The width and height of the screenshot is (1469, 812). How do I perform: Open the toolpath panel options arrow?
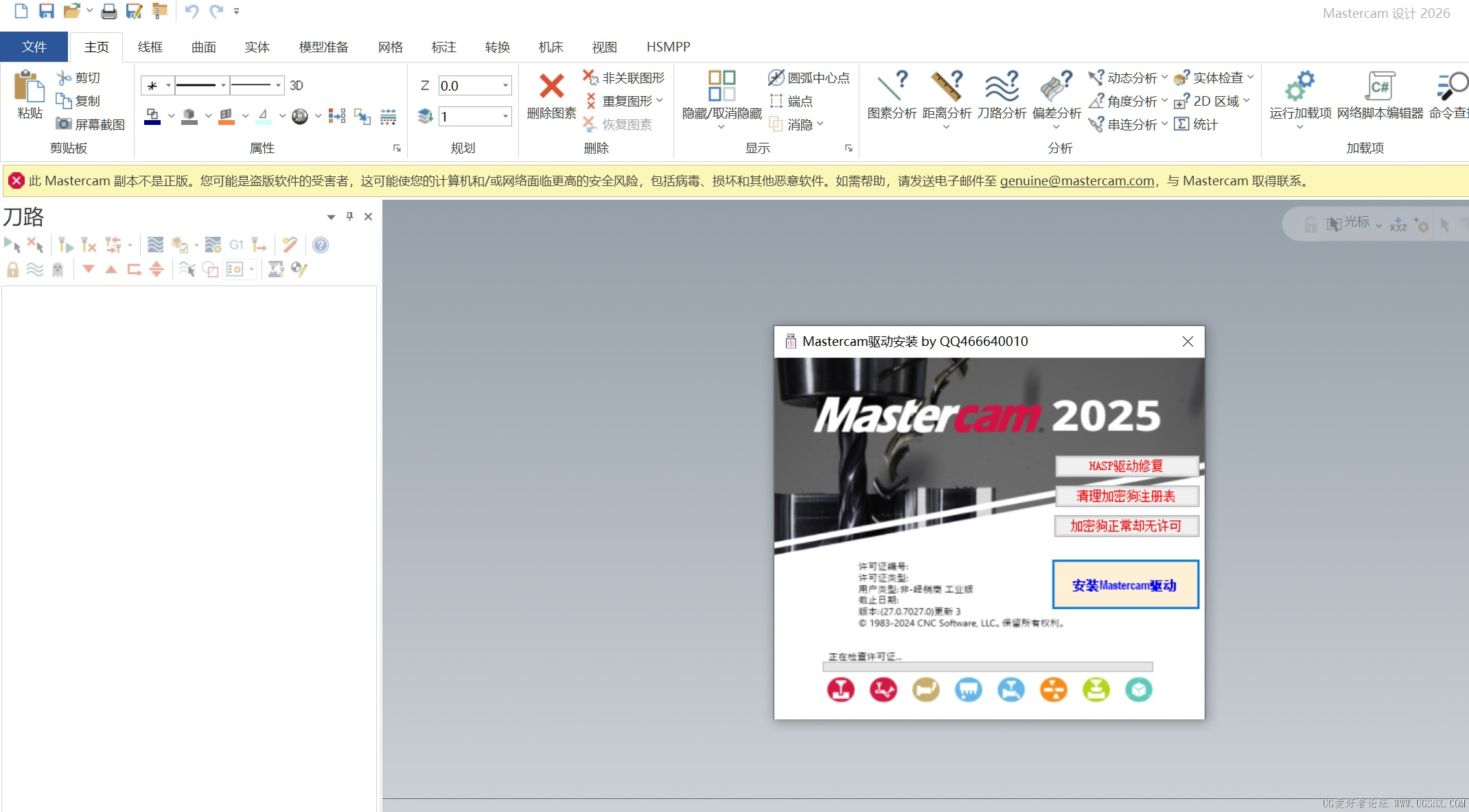(x=331, y=217)
